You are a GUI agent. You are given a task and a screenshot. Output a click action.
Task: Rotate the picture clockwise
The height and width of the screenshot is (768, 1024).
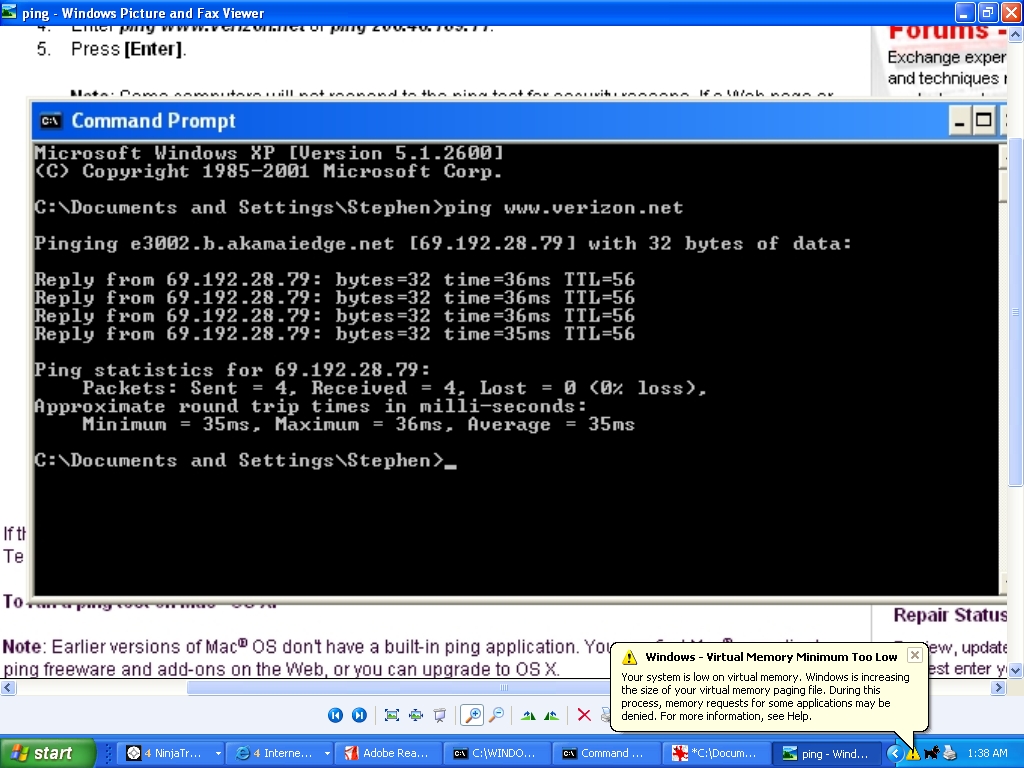(x=528, y=715)
